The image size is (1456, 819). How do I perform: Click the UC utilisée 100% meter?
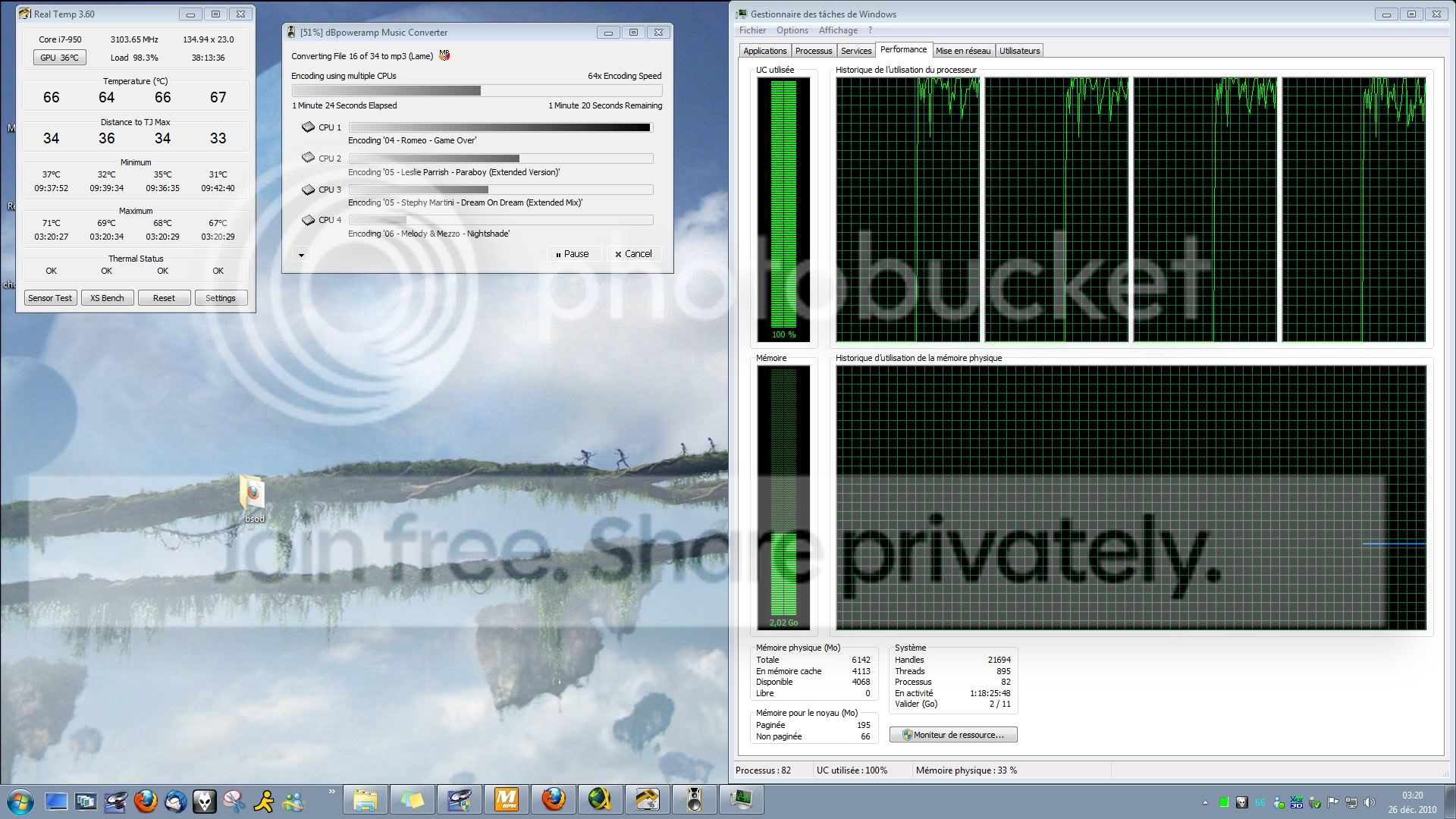pyautogui.click(x=783, y=209)
